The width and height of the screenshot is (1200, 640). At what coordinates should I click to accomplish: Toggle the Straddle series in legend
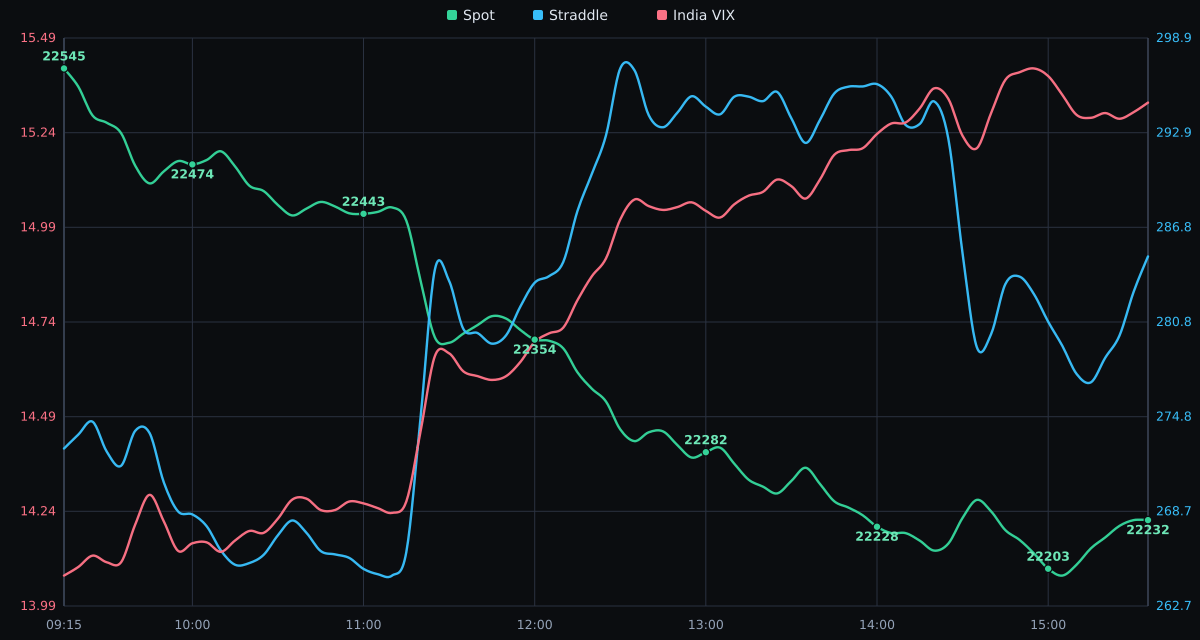pos(570,15)
